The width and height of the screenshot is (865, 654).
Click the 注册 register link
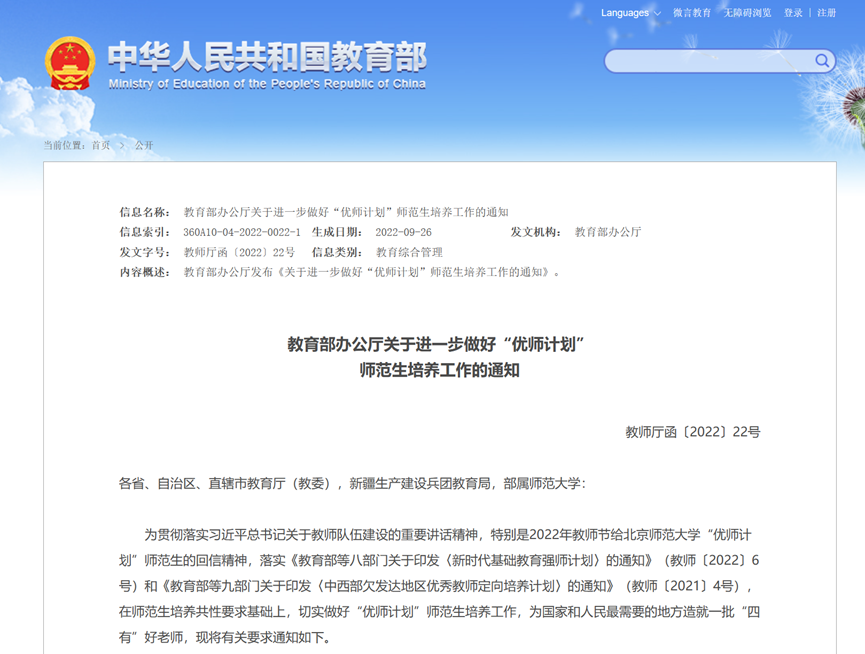pos(826,13)
